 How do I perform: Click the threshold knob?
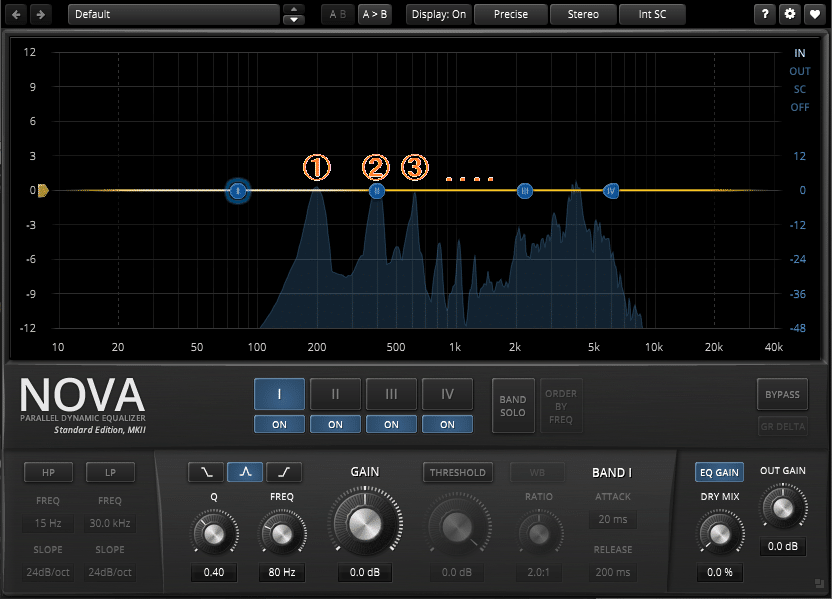pyautogui.click(x=457, y=527)
